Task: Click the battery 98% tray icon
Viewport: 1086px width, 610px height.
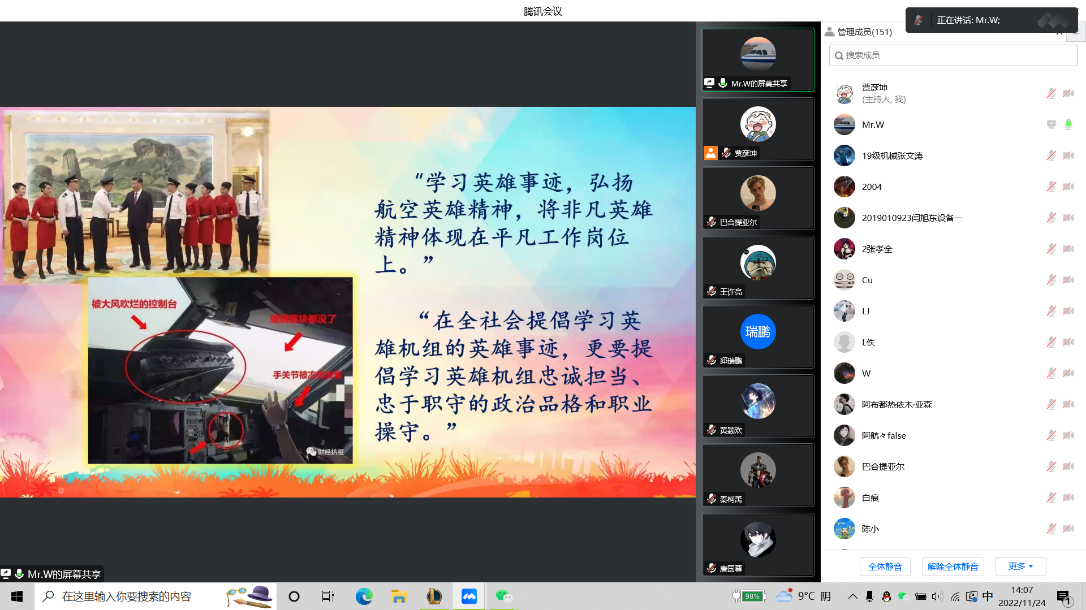Action: point(751,596)
